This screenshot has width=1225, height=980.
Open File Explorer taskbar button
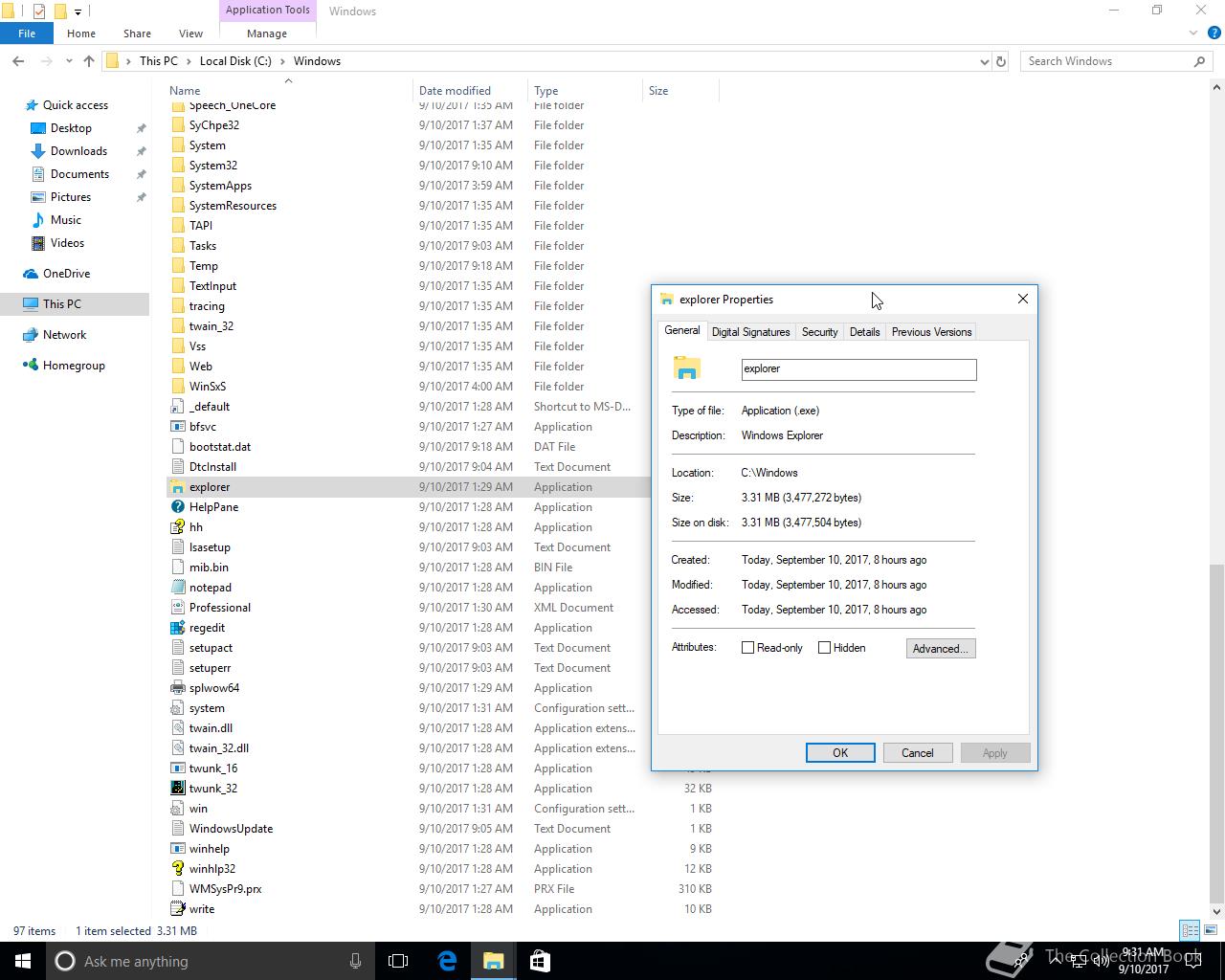click(x=493, y=961)
